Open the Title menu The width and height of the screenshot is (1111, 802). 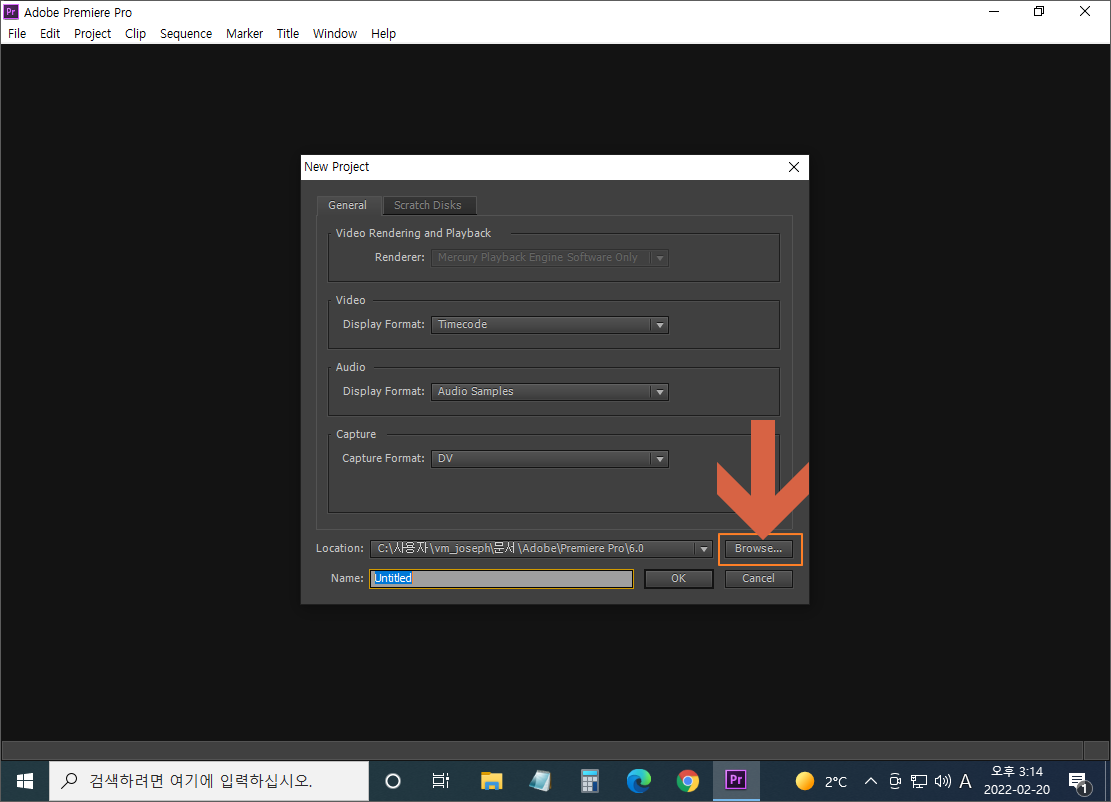click(x=288, y=33)
